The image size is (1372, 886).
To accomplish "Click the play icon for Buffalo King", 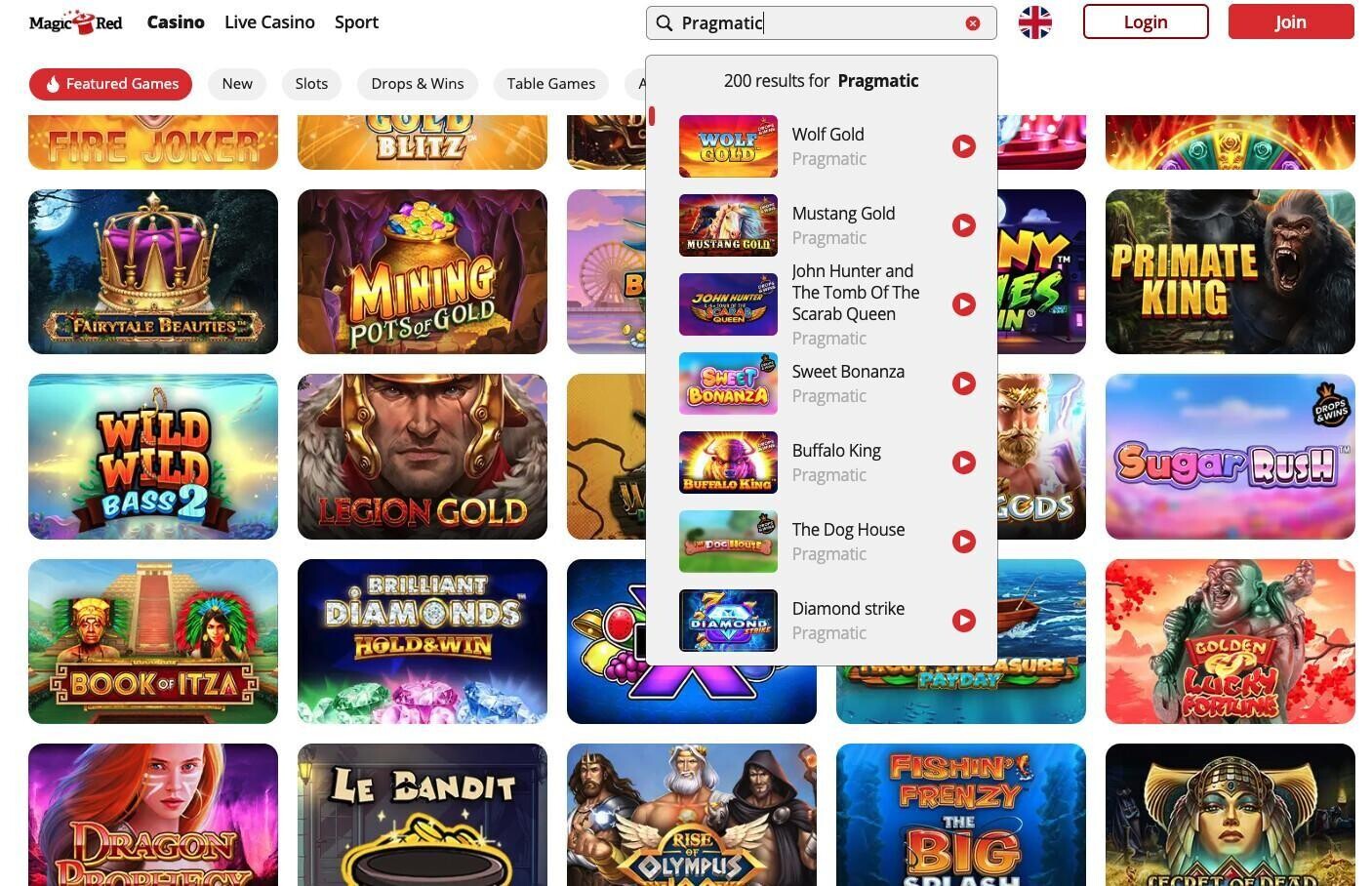I will [x=964, y=463].
